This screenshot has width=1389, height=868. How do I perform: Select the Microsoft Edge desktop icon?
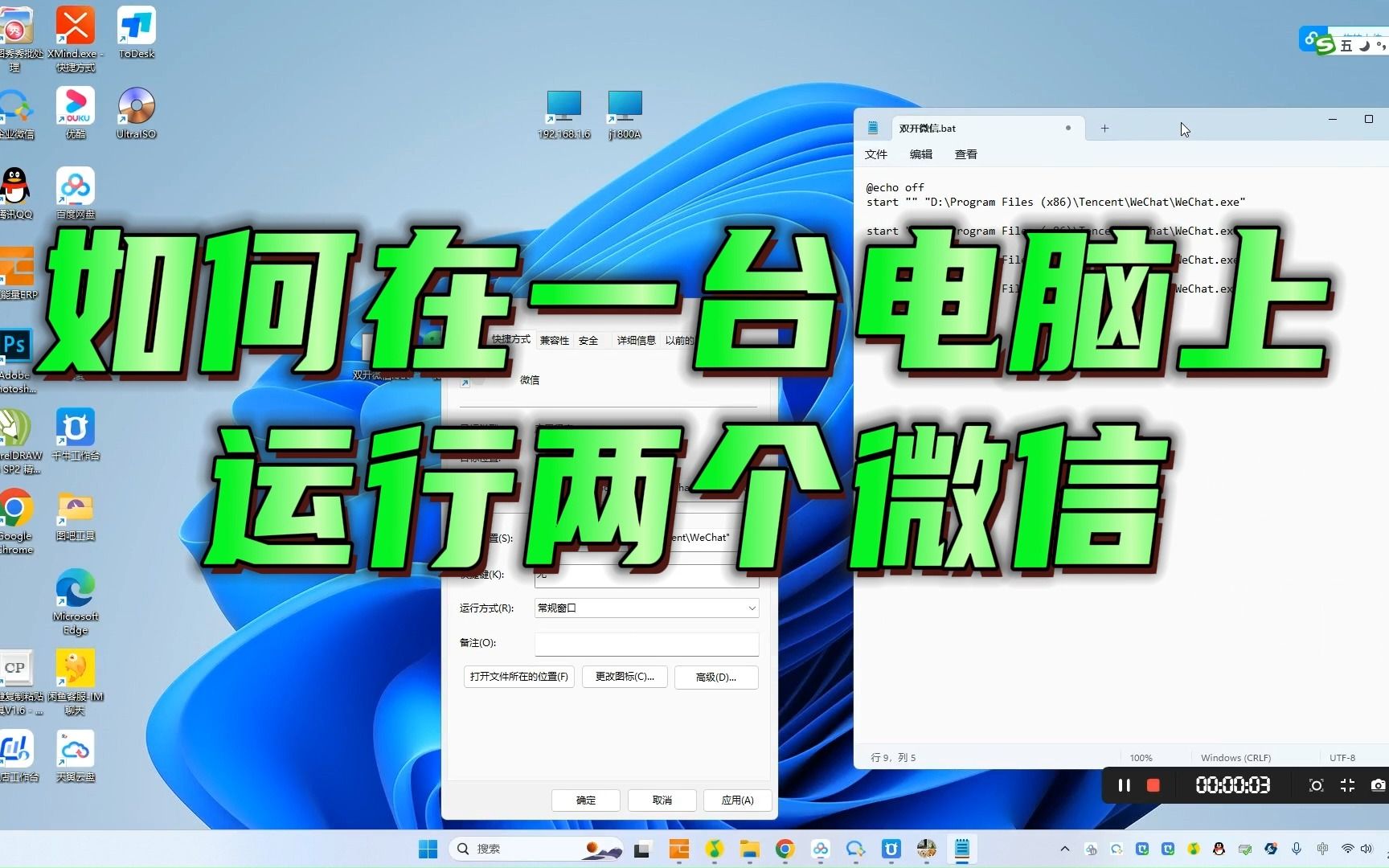pyautogui.click(x=76, y=601)
